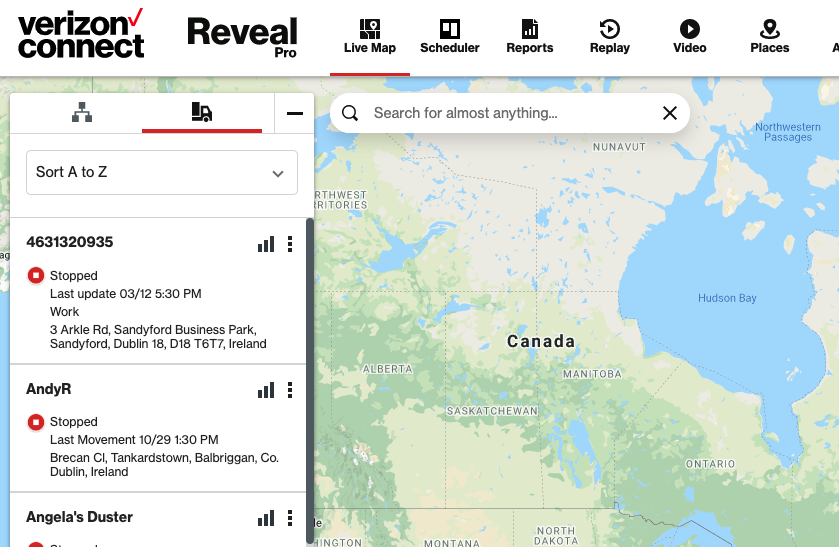
Task: Click the Ontario label on the map
Action: 711,464
